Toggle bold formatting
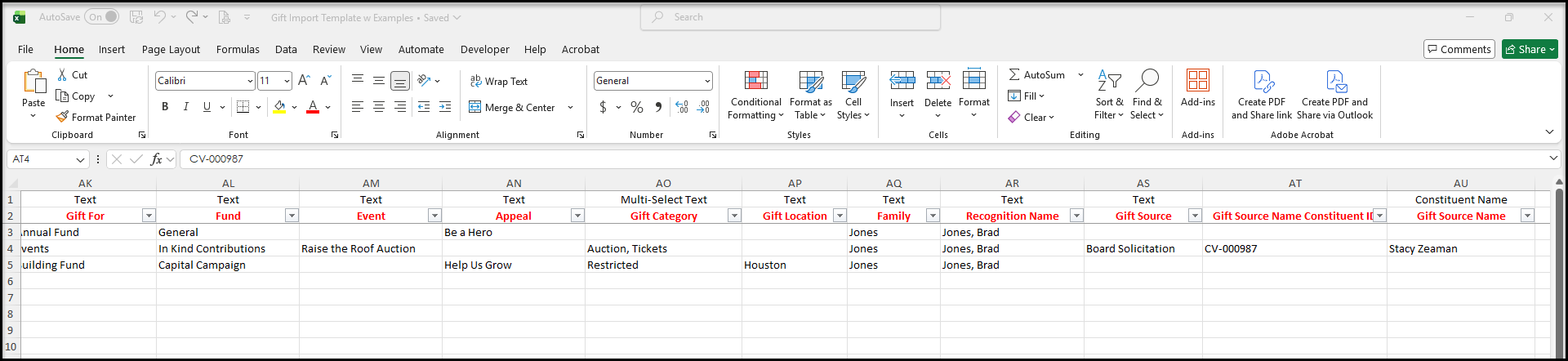Viewport: 1568px width, 361px height. [165, 107]
